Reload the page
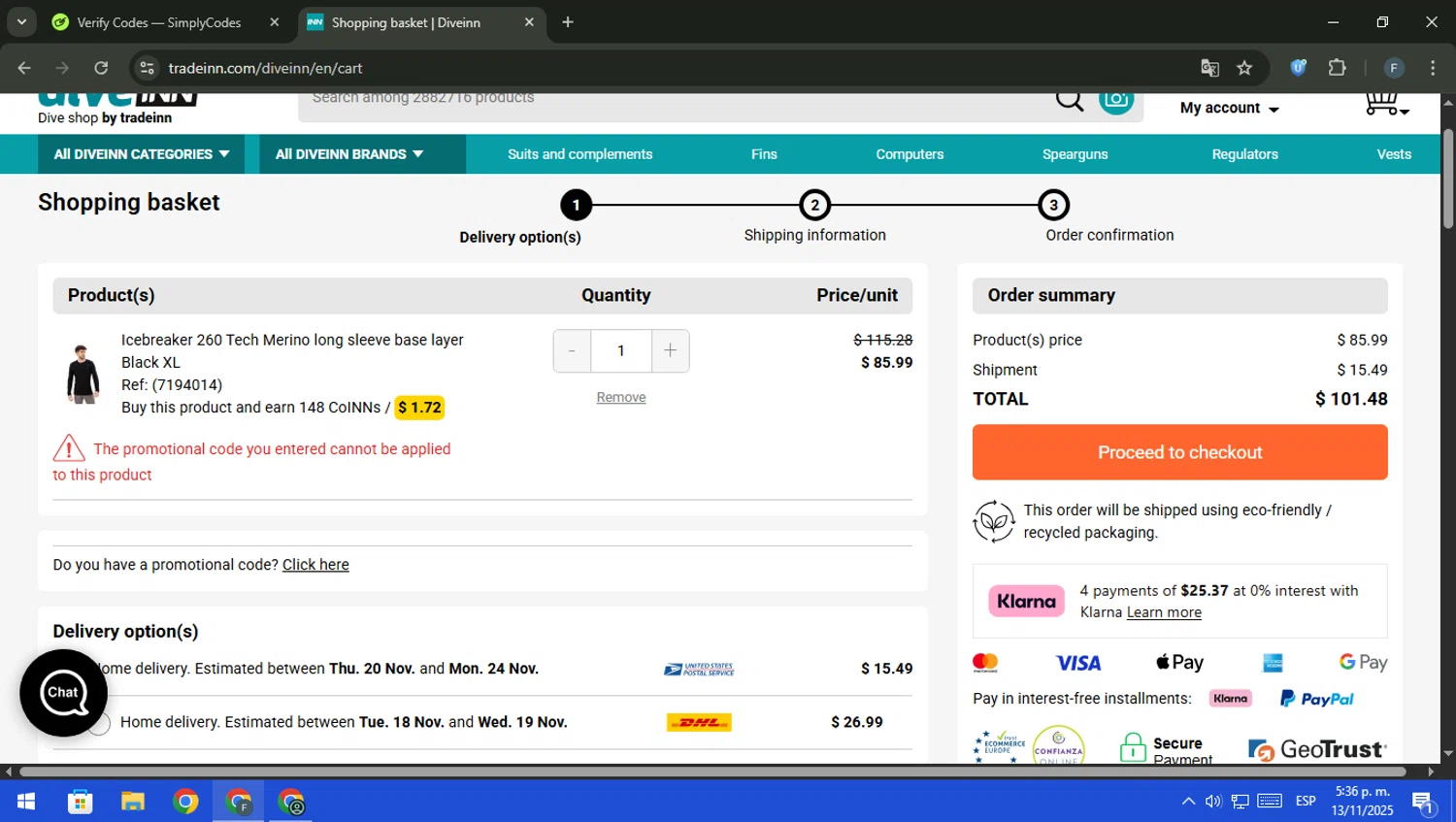This screenshot has width=1456, height=822. (x=101, y=68)
